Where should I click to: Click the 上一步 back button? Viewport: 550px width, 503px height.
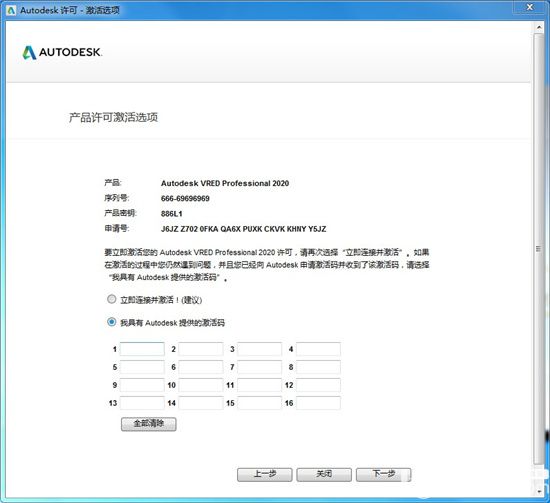tap(265, 475)
